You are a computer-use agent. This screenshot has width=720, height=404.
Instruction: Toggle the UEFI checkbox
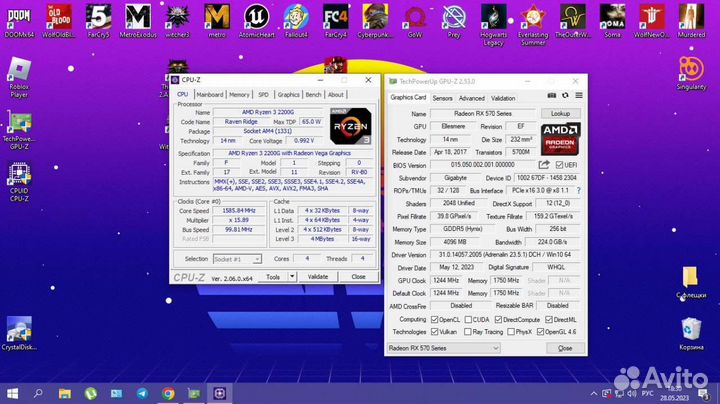(559, 165)
